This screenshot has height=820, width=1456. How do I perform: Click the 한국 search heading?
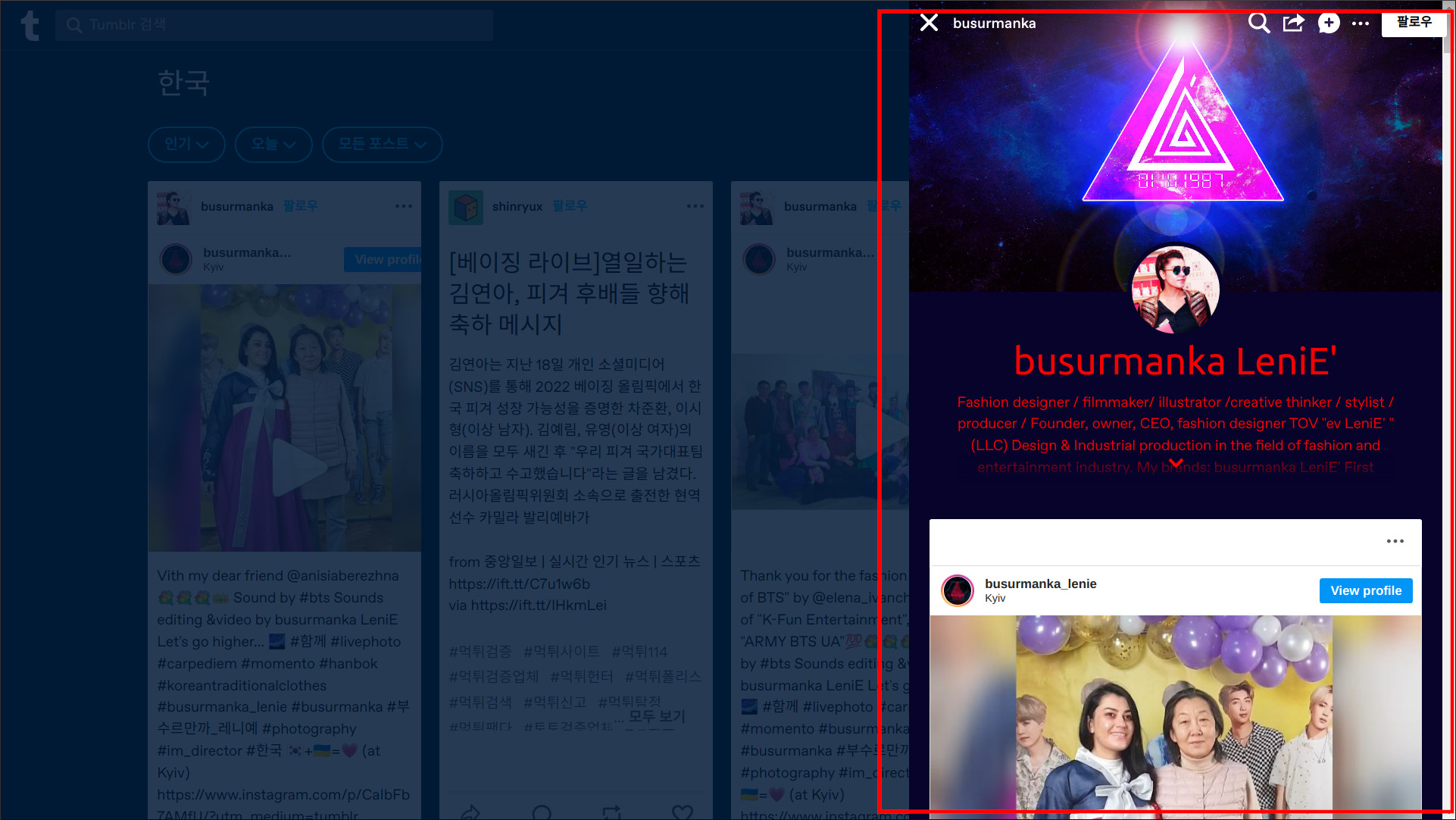183,83
